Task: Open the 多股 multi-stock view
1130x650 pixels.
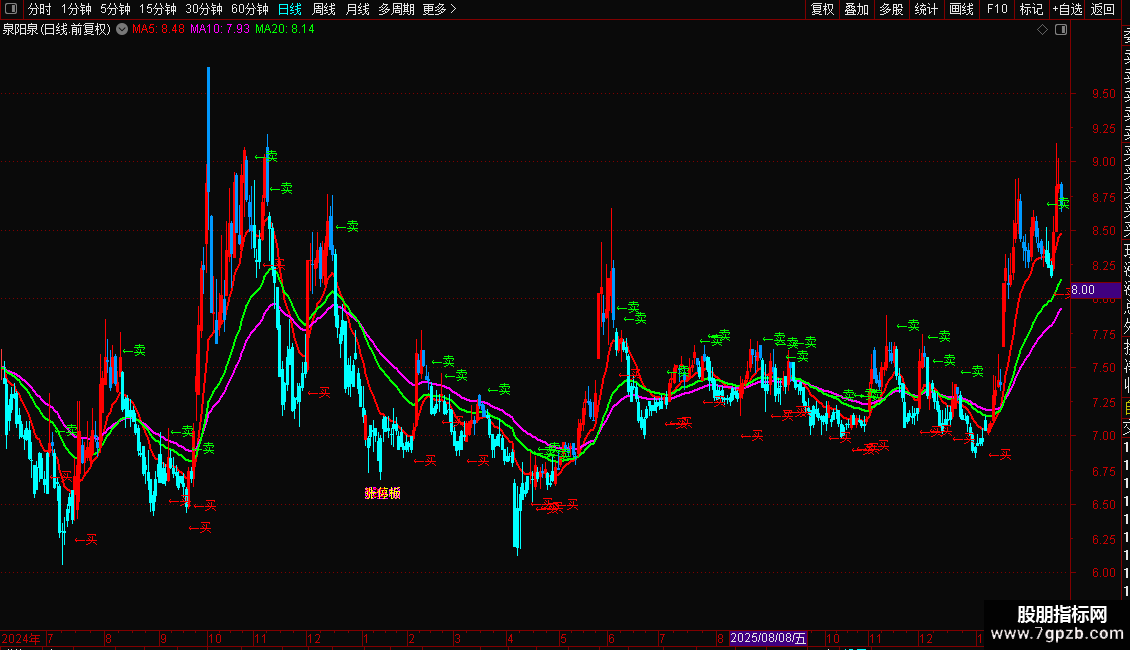Action: coord(891,9)
